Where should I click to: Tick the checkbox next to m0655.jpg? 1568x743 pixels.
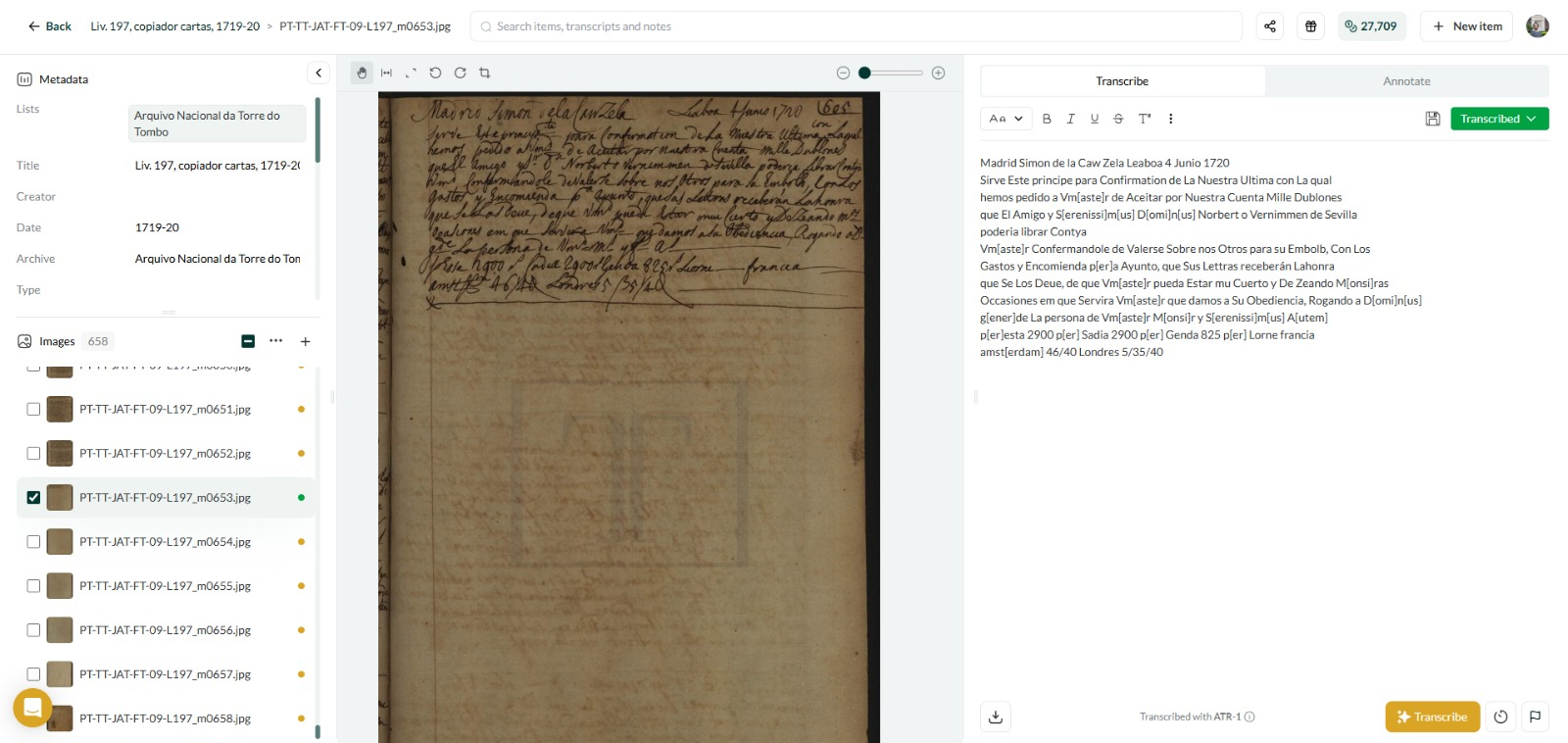coord(33,586)
